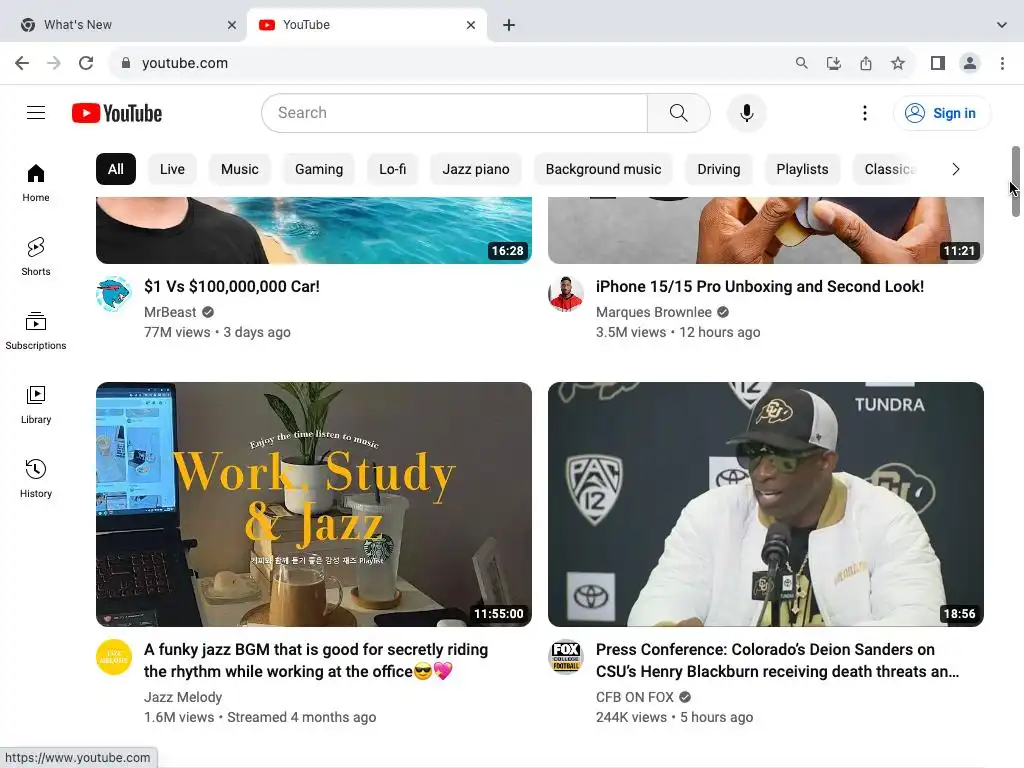
Task: Open iPhone 15/15 Pro Unboxing video title
Action: (x=760, y=287)
